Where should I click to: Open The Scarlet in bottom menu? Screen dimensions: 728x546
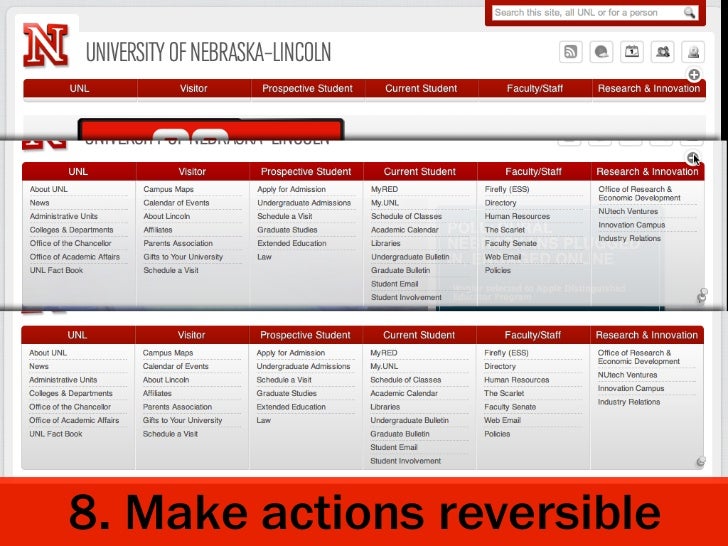pyautogui.click(x=504, y=393)
